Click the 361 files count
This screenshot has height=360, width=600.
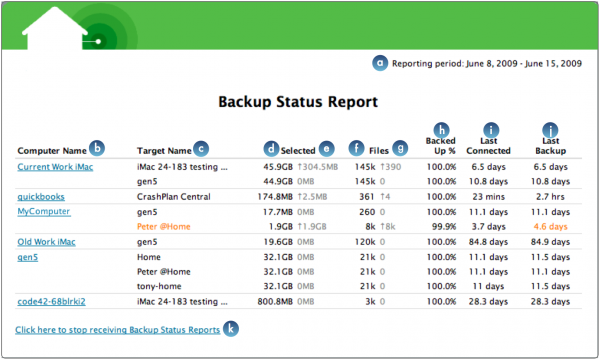(x=367, y=197)
